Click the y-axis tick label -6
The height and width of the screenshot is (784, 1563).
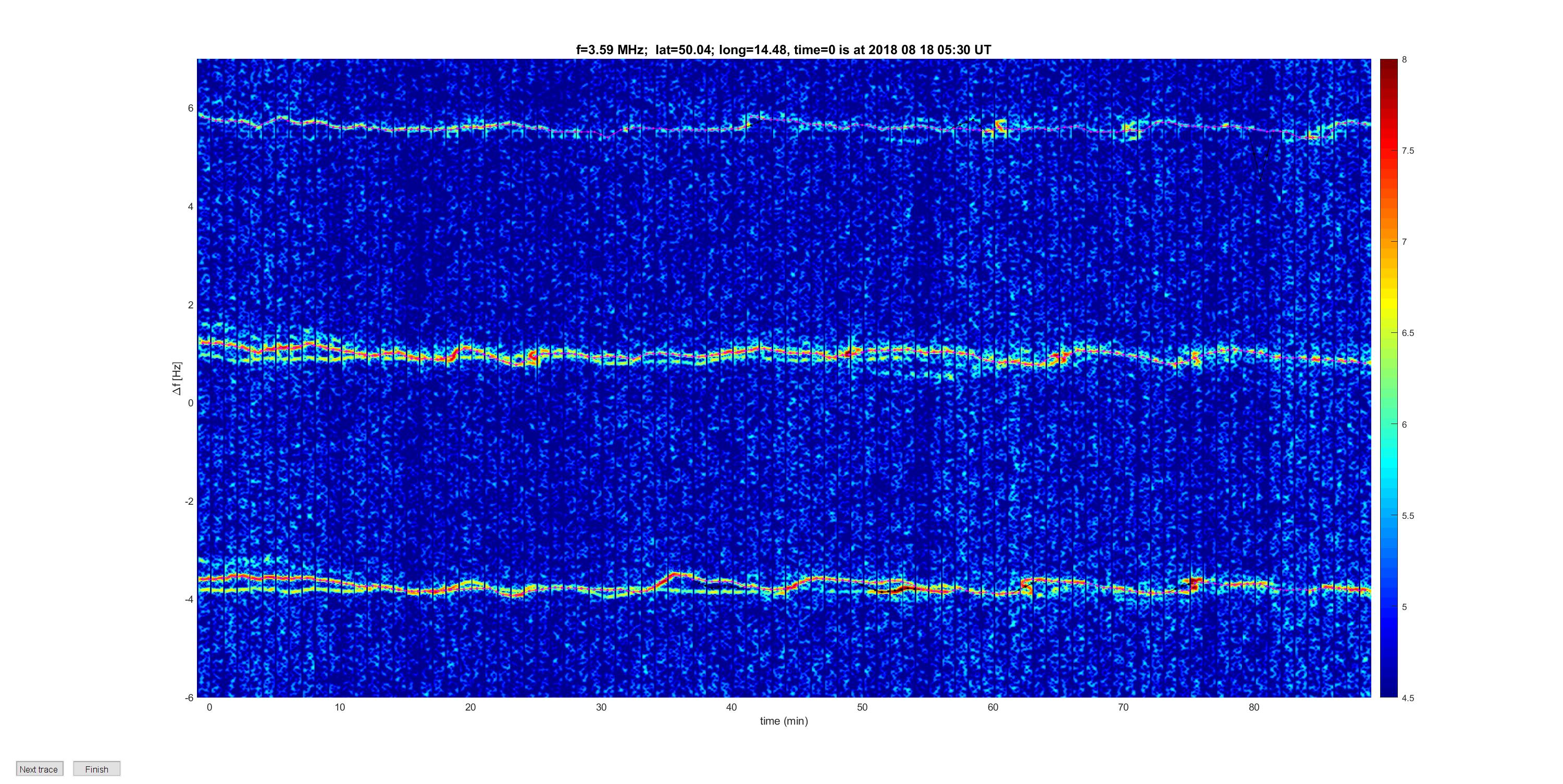189,698
